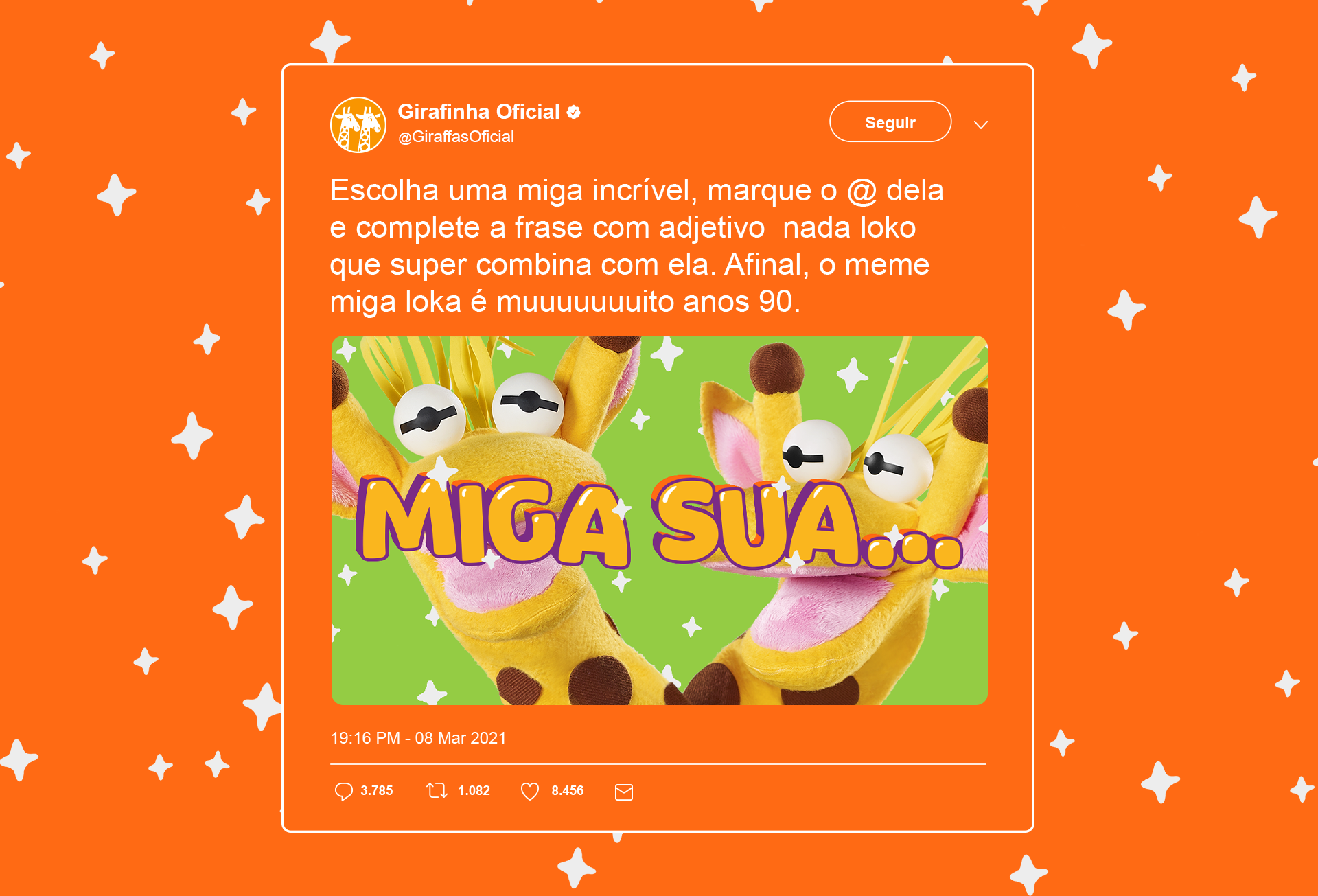The image size is (1318, 896).
Task: Open the MIGA SUA giraffe image
Action: click(659, 520)
